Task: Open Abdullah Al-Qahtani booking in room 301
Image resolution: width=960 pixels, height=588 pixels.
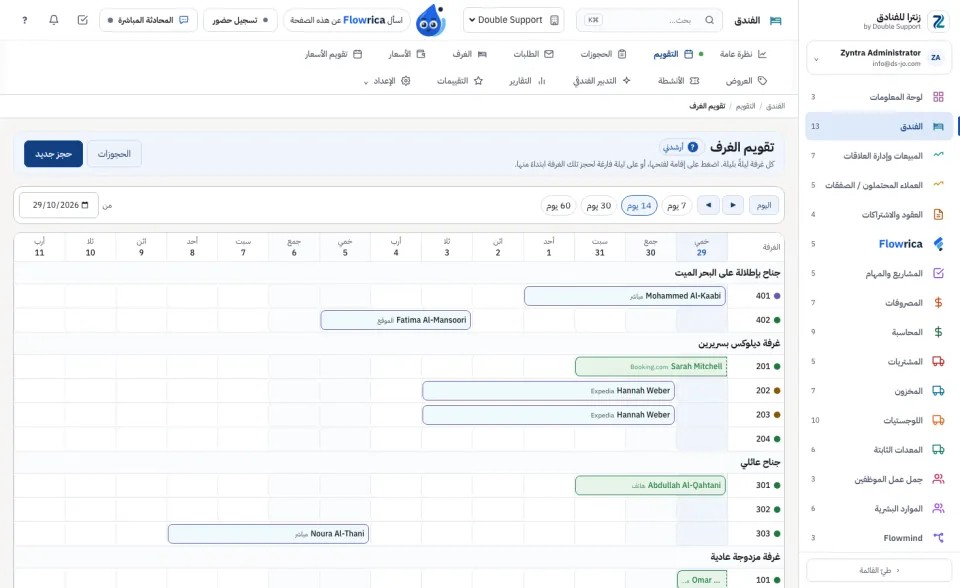Action: click(x=650, y=485)
